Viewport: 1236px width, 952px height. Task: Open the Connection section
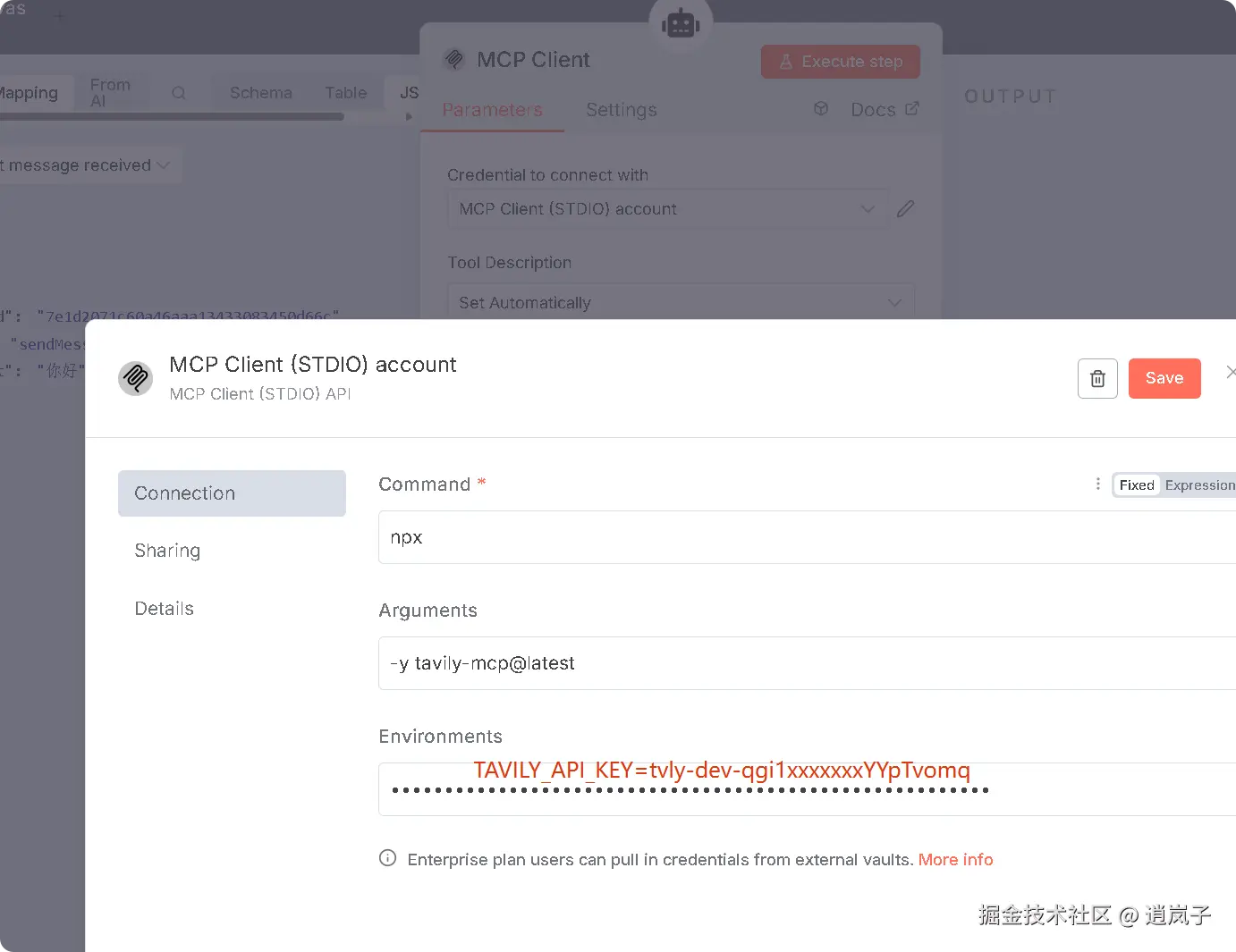click(232, 493)
